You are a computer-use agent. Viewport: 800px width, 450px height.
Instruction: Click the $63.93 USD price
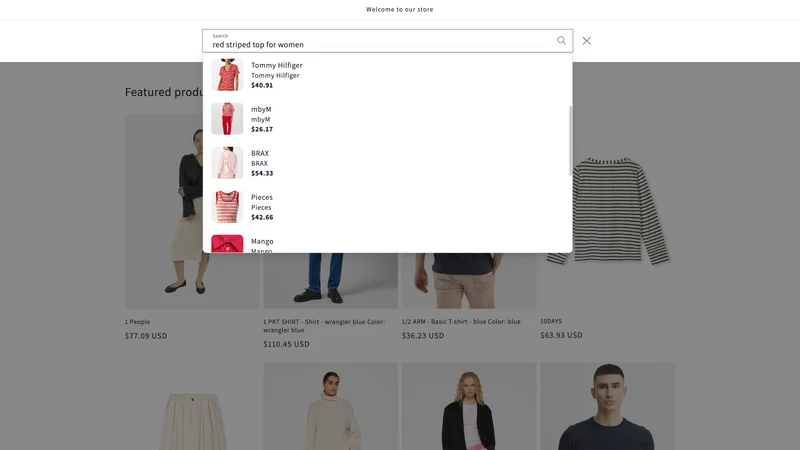pos(561,335)
